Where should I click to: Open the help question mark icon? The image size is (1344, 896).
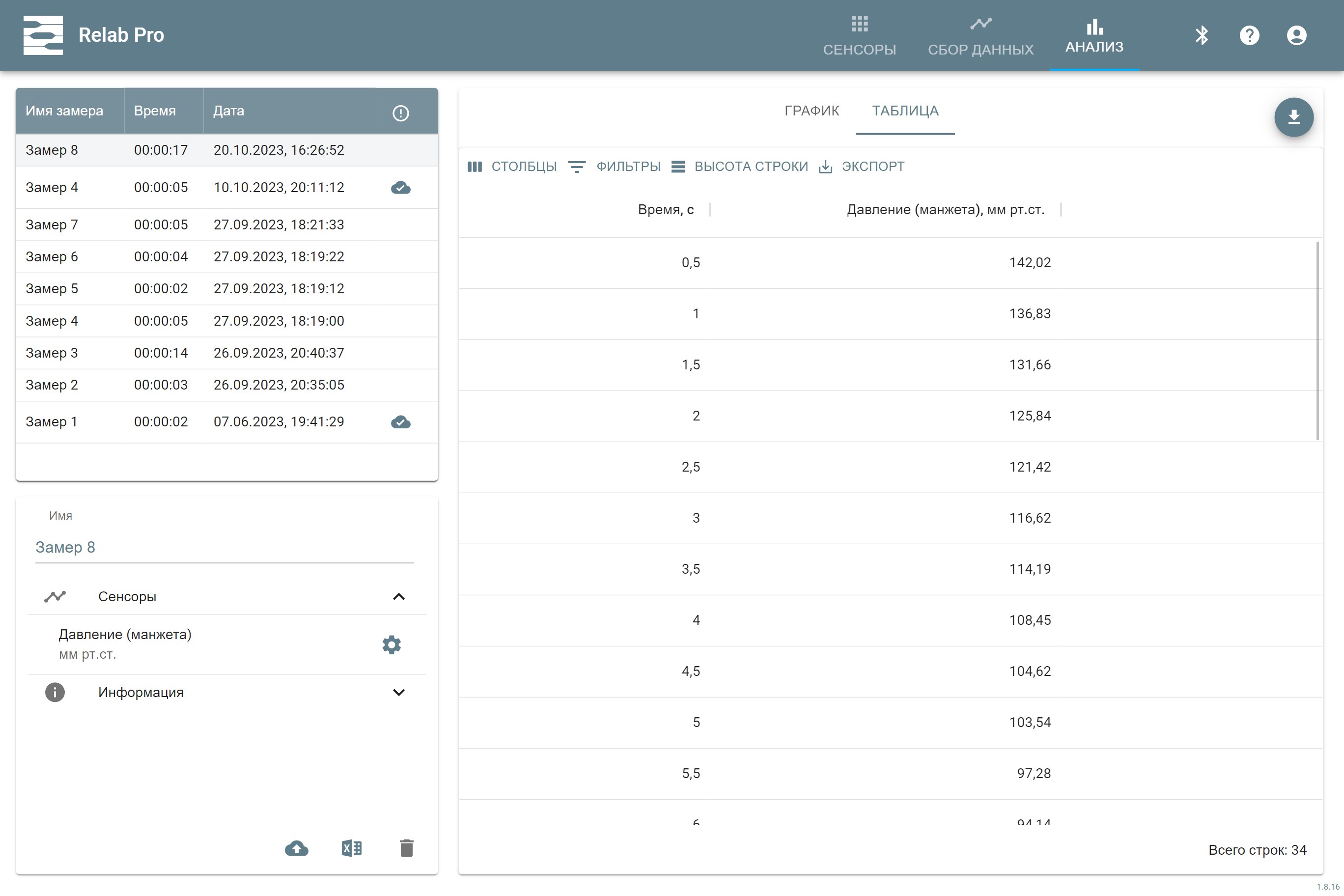pyautogui.click(x=1249, y=35)
